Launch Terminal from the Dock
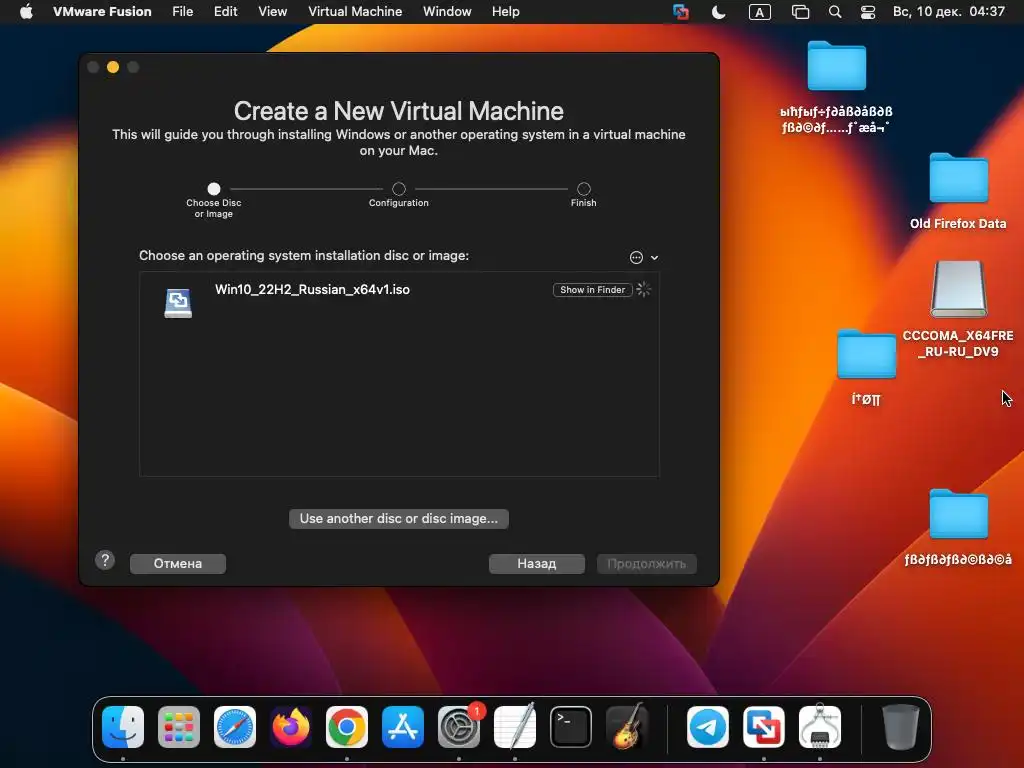 [x=571, y=726]
